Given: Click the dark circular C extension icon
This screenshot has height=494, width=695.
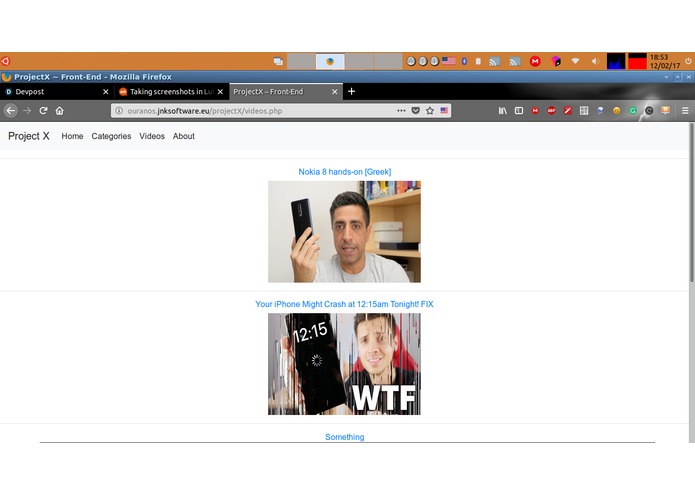Looking at the screenshot, I should click(x=649, y=111).
